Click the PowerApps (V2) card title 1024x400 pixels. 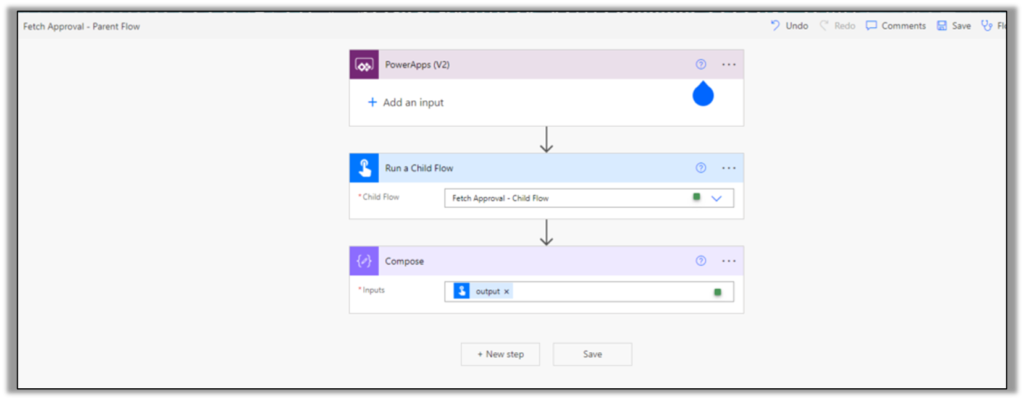(x=417, y=65)
